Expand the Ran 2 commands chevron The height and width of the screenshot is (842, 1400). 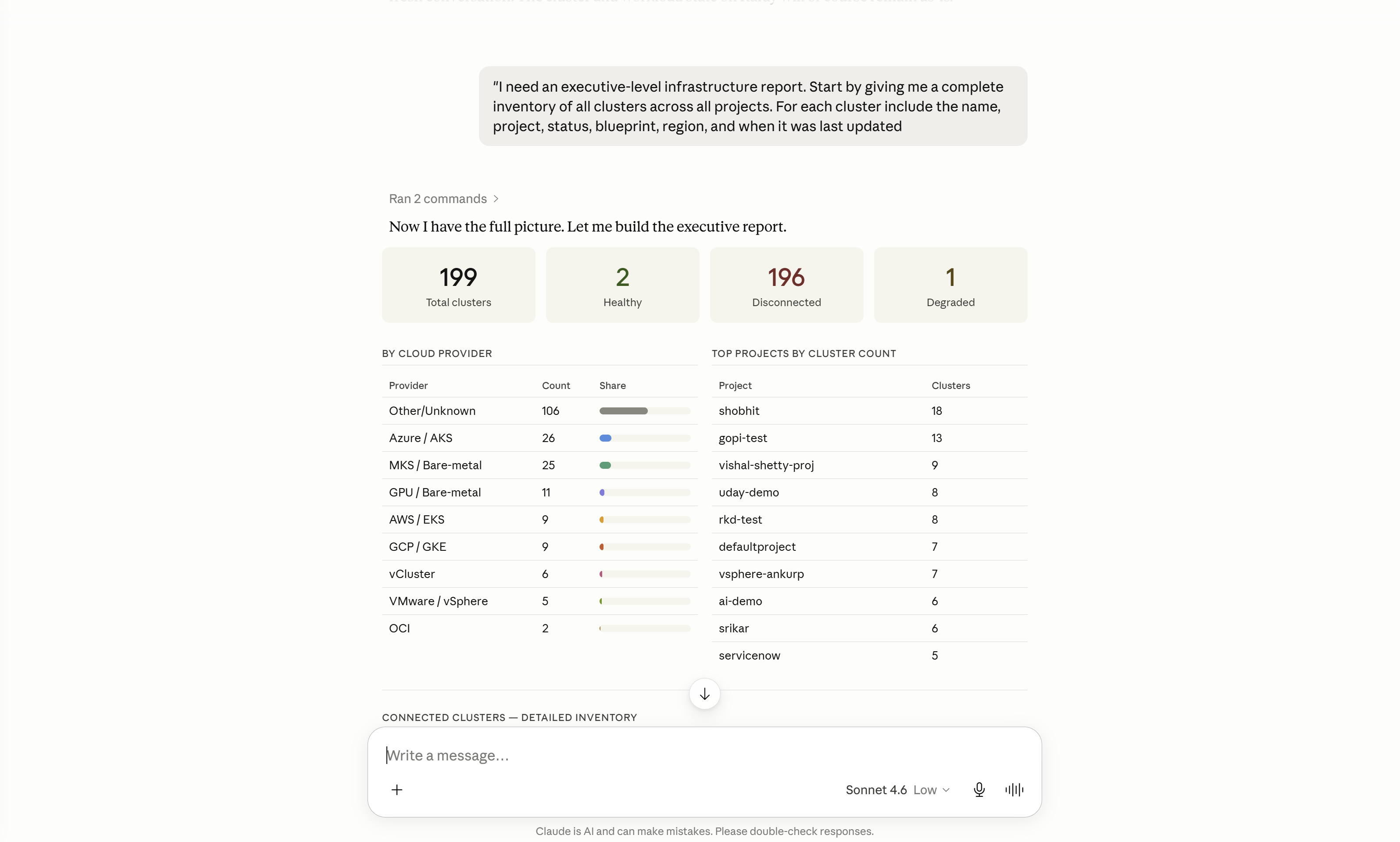coord(496,199)
